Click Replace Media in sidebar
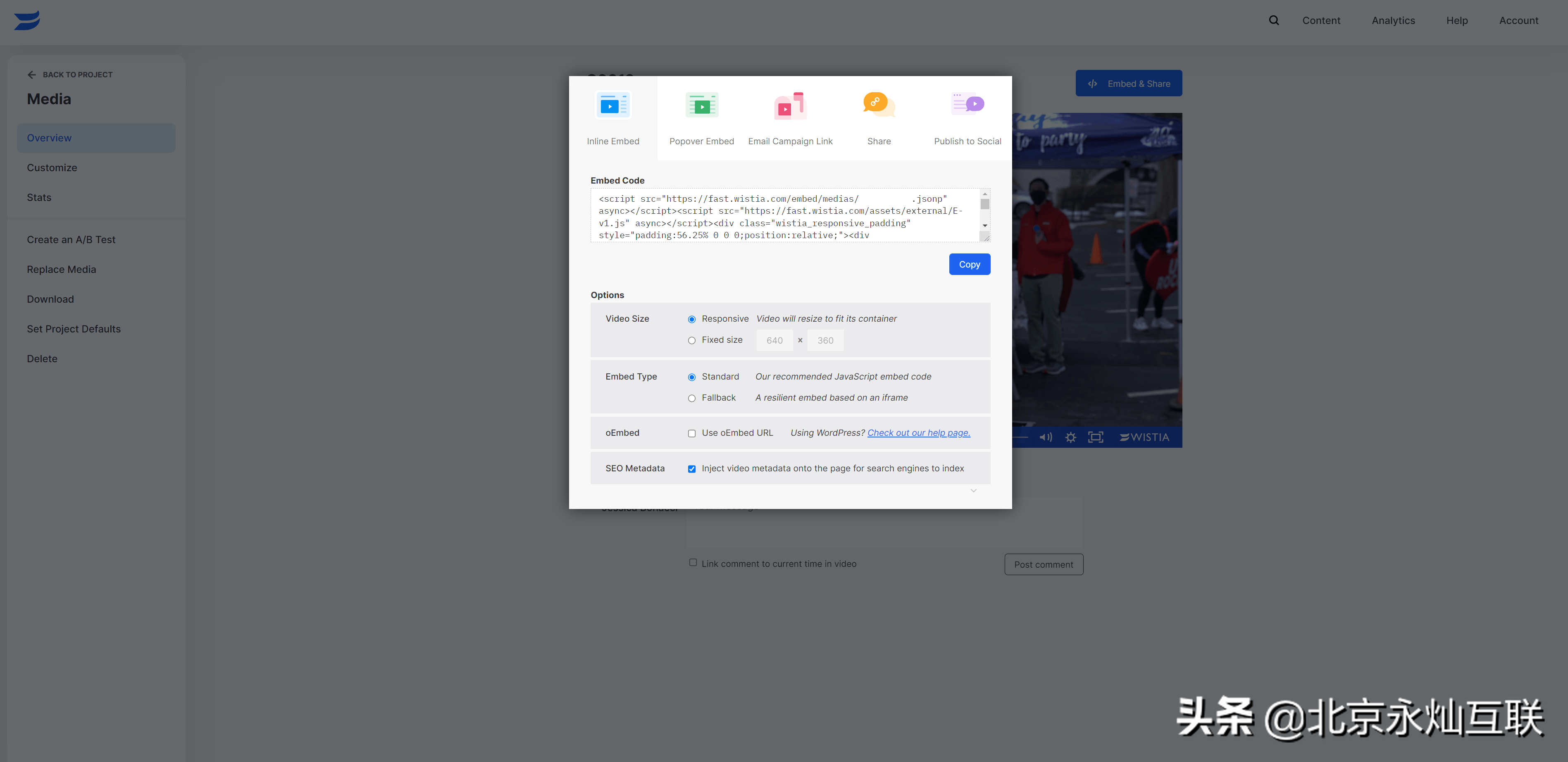This screenshot has width=1568, height=762. tap(61, 269)
